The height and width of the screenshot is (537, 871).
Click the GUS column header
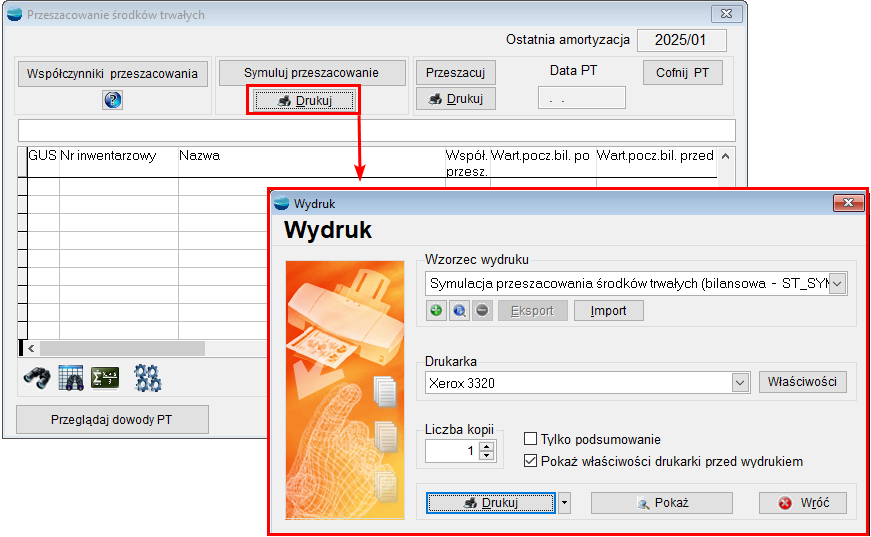point(43,162)
